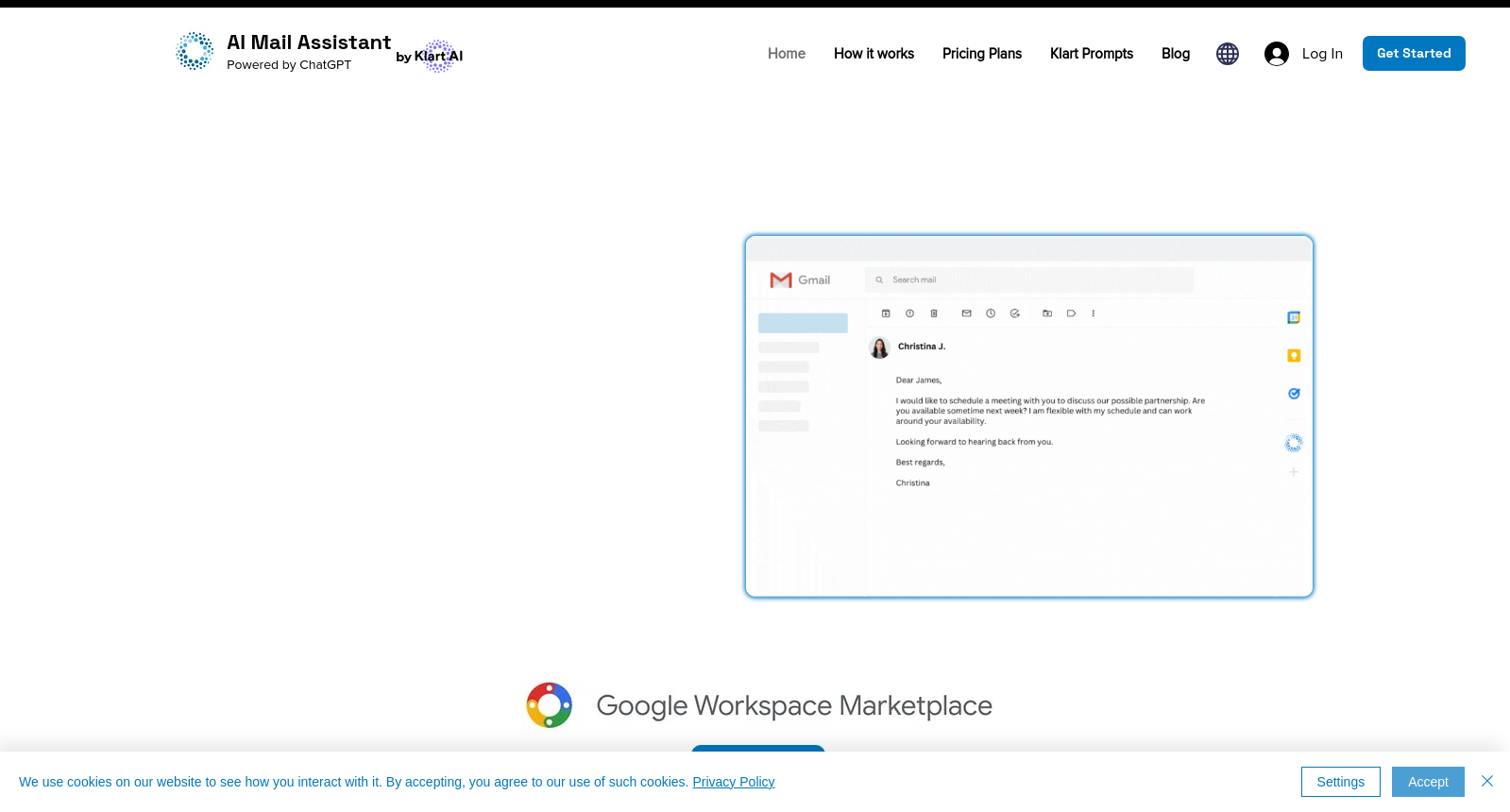The image size is (1510, 812).
Task: Open Google Keep icon in Gmail side panel
Action: tap(1294, 356)
